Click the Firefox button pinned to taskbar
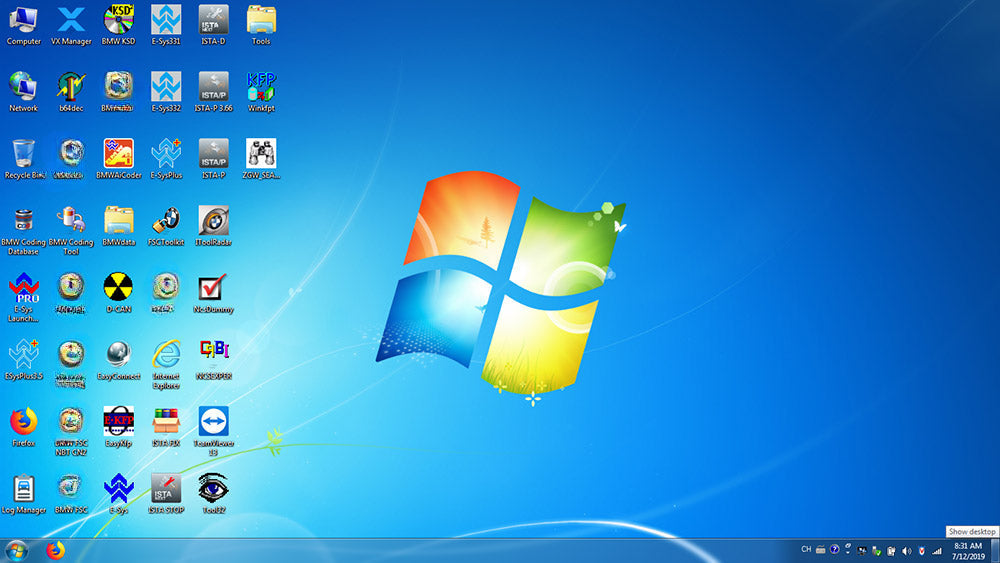Viewport: 1000px width, 563px height. (55, 550)
